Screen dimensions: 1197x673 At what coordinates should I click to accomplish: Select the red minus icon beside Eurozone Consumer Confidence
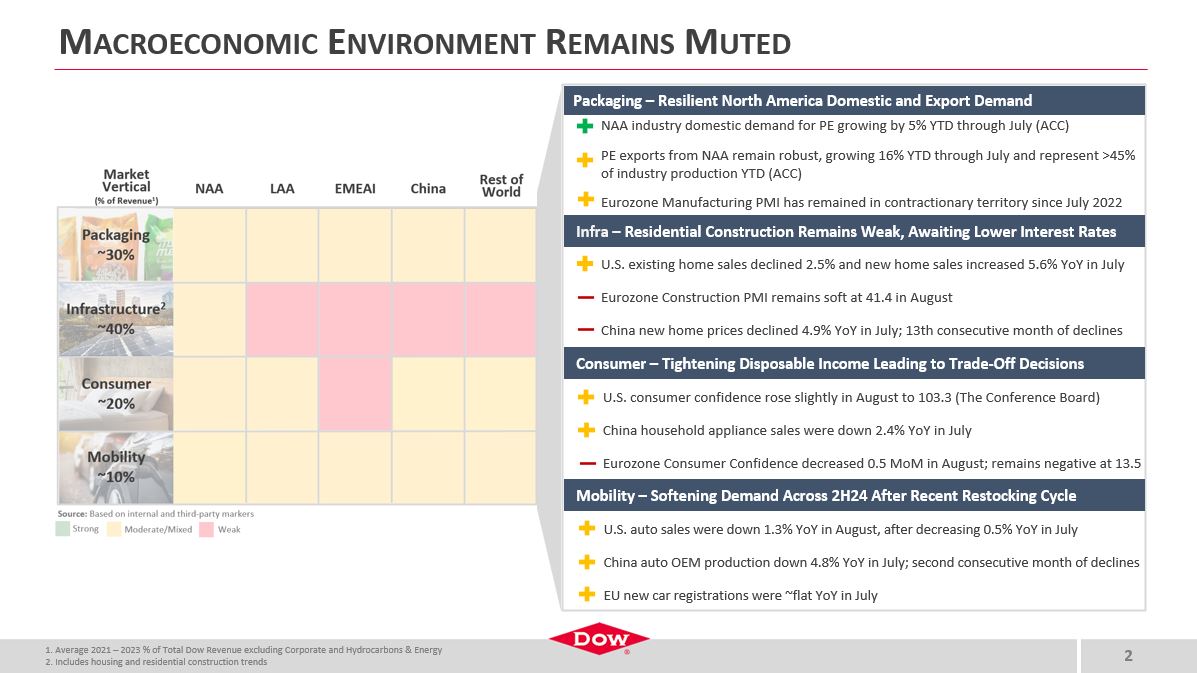(587, 464)
